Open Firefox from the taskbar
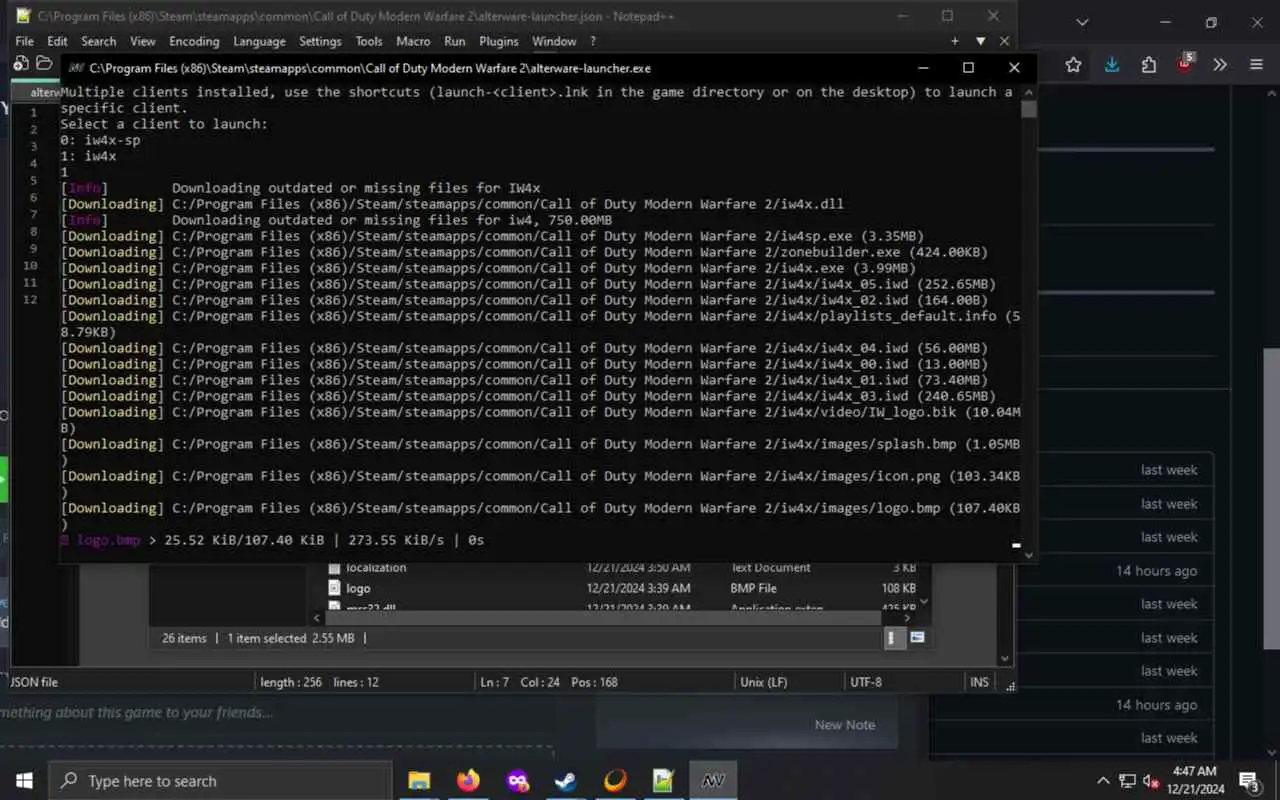Image resolution: width=1280 pixels, height=800 pixels. click(468, 781)
